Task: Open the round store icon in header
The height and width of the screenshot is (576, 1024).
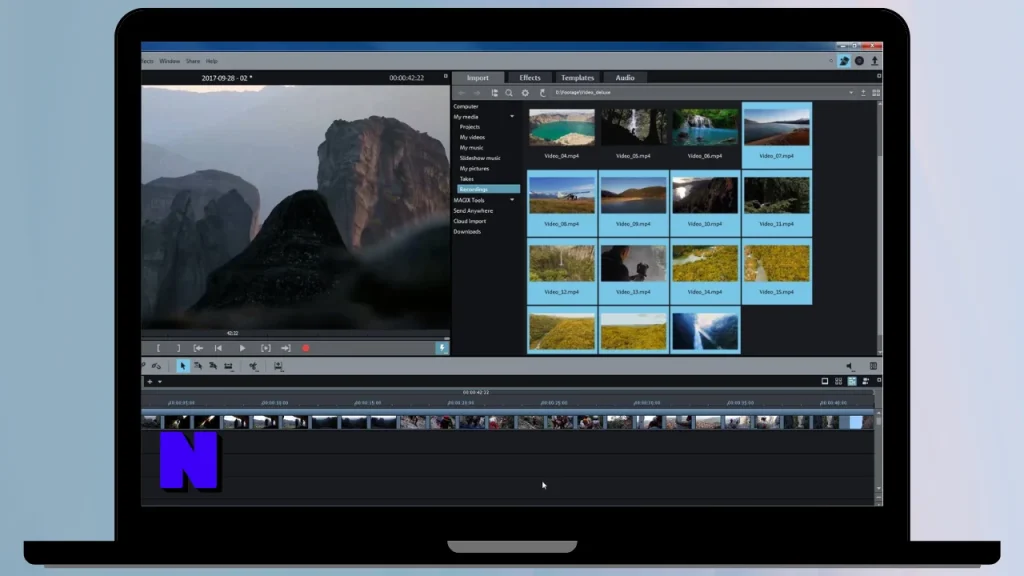Action: (x=859, y=61)
